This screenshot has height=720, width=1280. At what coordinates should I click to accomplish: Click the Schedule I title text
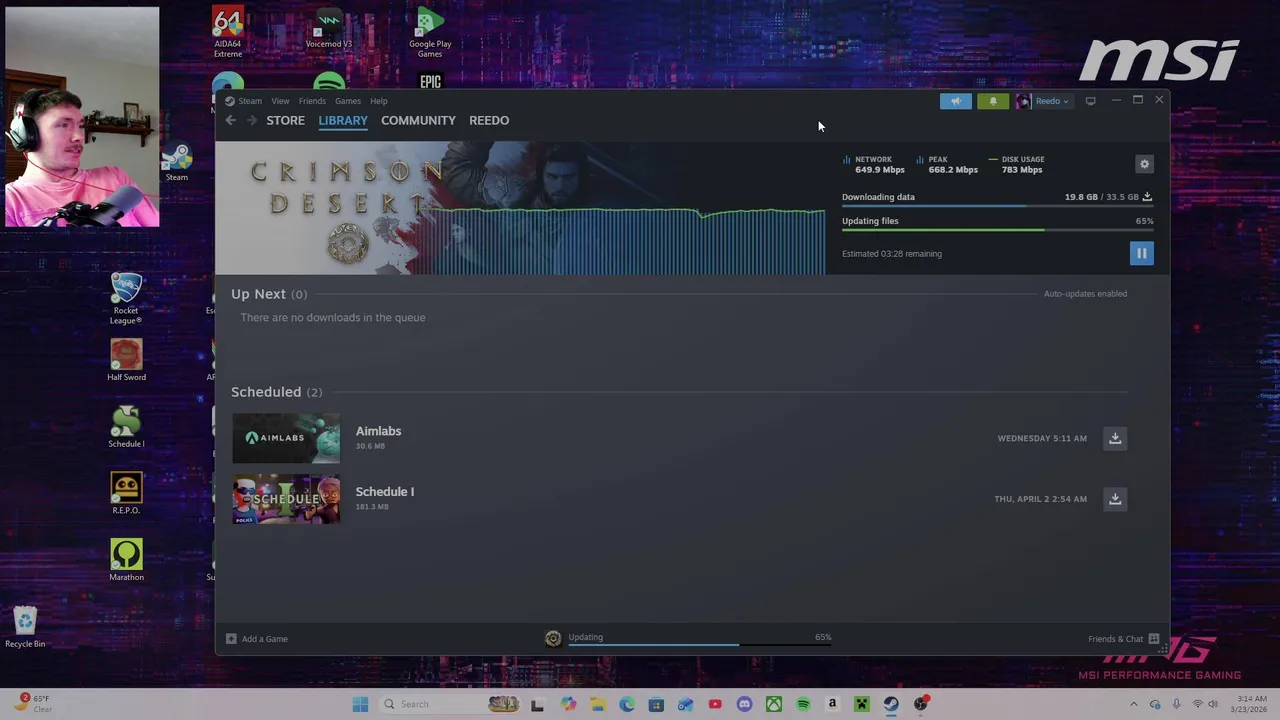384,492
